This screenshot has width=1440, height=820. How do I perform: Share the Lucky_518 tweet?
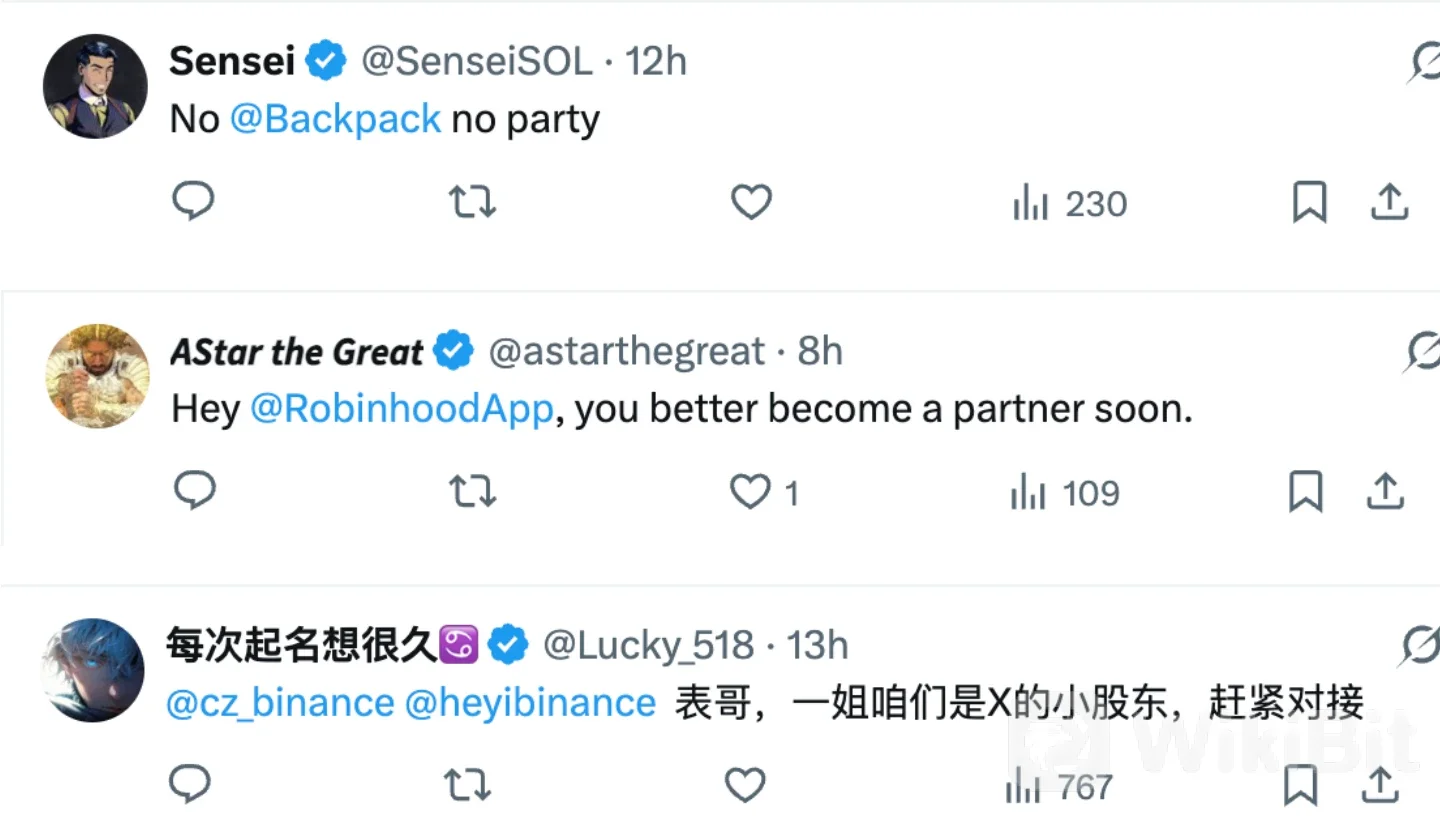pyautogui.click(x=1381, y=785)
